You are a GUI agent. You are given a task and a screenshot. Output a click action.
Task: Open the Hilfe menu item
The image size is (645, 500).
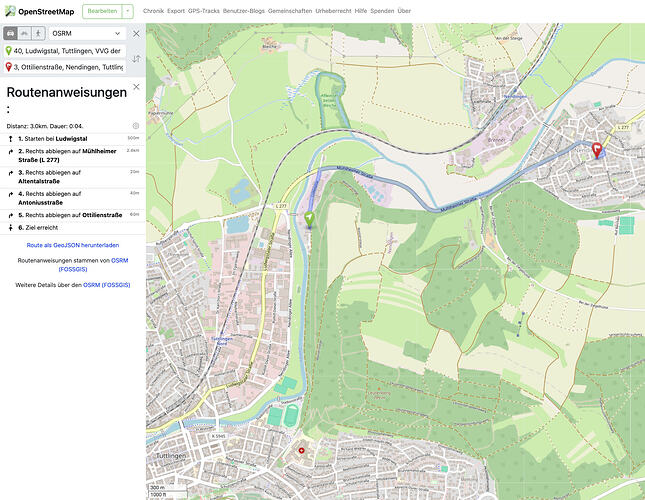click(x=361, y=11)
